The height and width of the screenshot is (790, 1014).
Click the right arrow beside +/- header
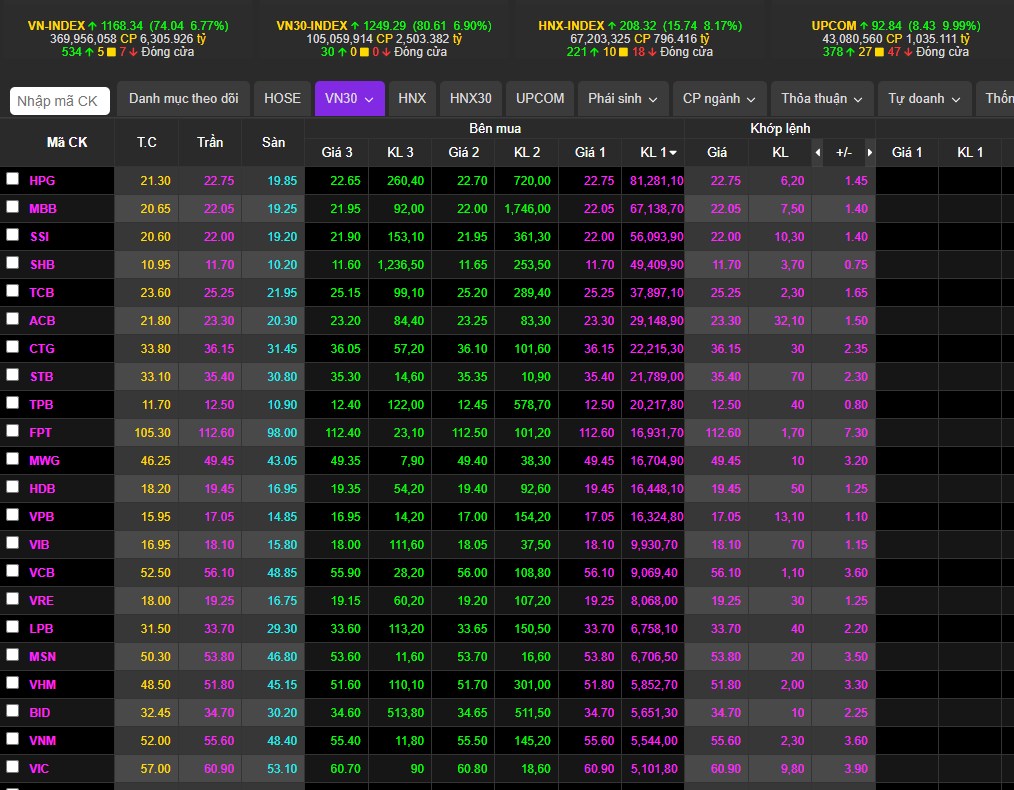tap(869, 153)
